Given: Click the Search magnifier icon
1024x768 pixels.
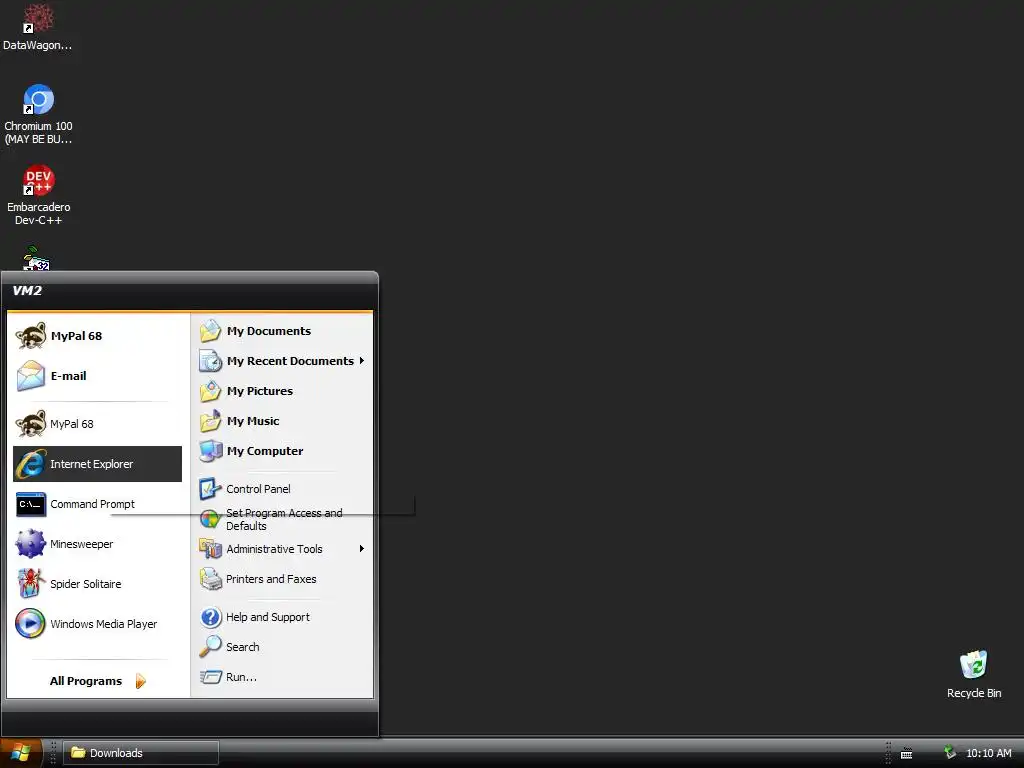Looking at the screenshot, I should [x=210, y=647].
